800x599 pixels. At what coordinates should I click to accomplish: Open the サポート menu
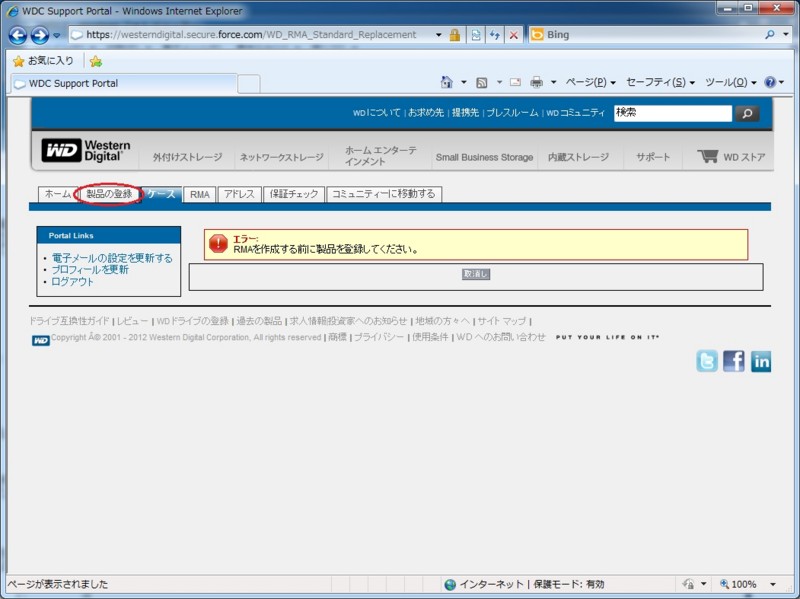tap(653, 157)
